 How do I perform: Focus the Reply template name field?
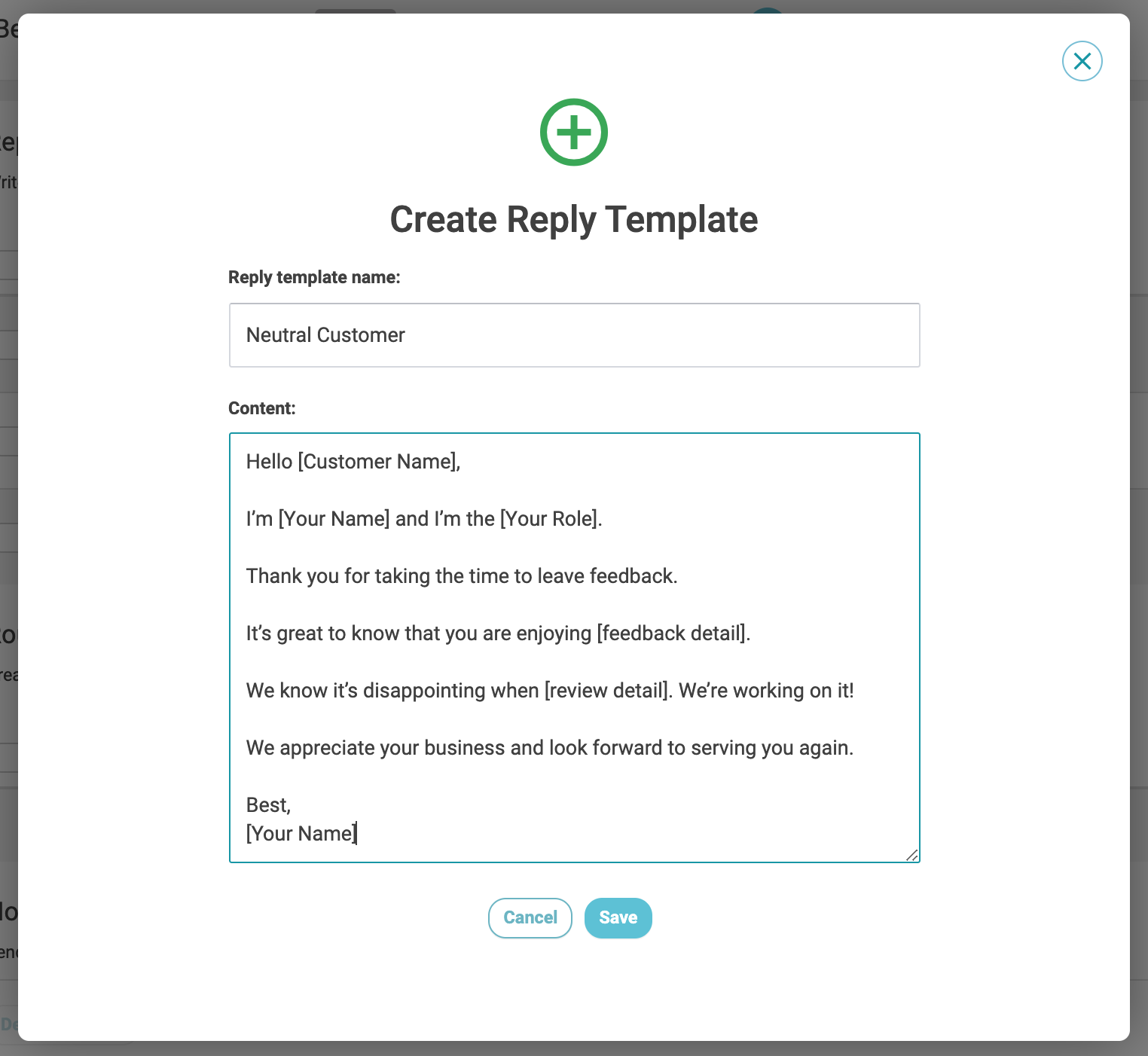click(574, 335)
